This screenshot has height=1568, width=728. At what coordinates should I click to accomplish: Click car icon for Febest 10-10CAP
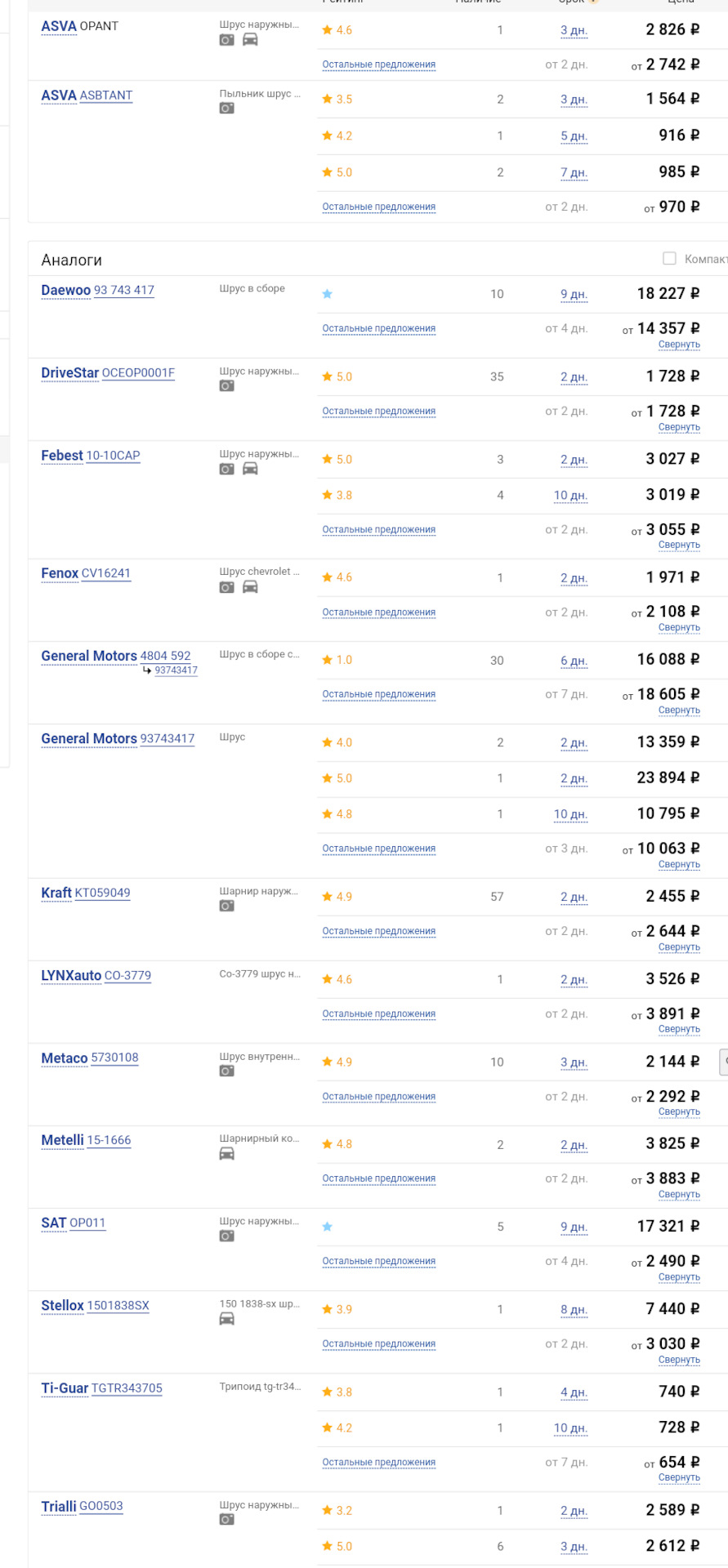click(250, 469)
